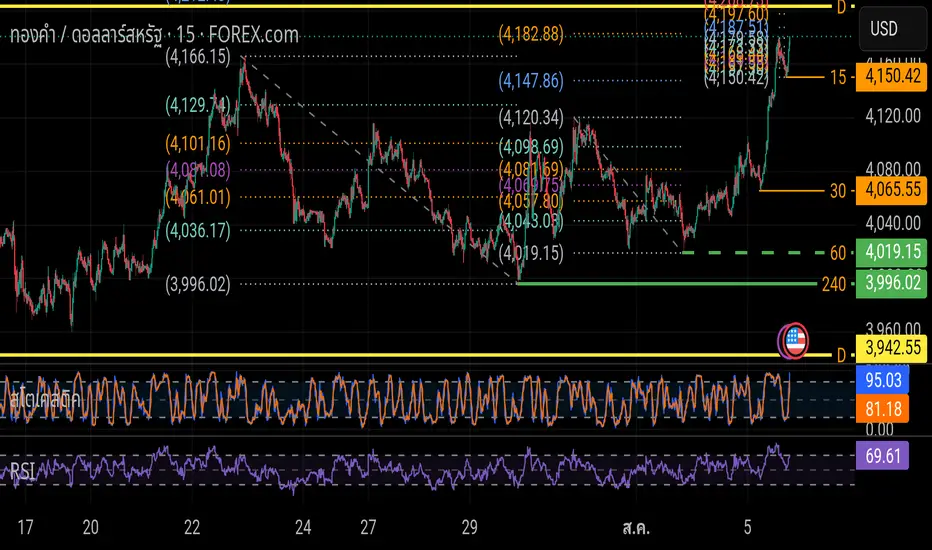The image size is (932, 550).
Task: Select the yellow 3,942.55 price axis label
Action: (x=892, y=348)
